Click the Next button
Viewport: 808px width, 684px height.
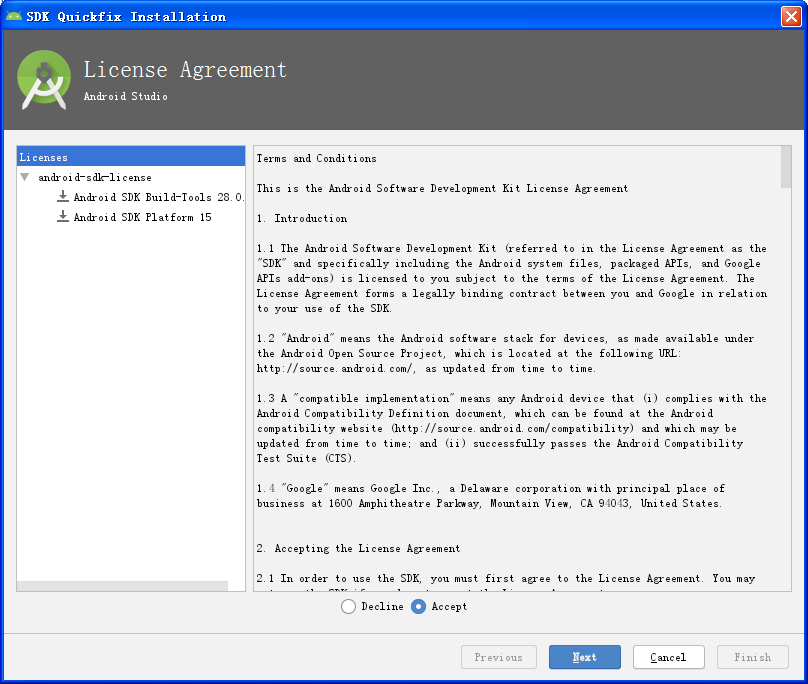[585, 657]
